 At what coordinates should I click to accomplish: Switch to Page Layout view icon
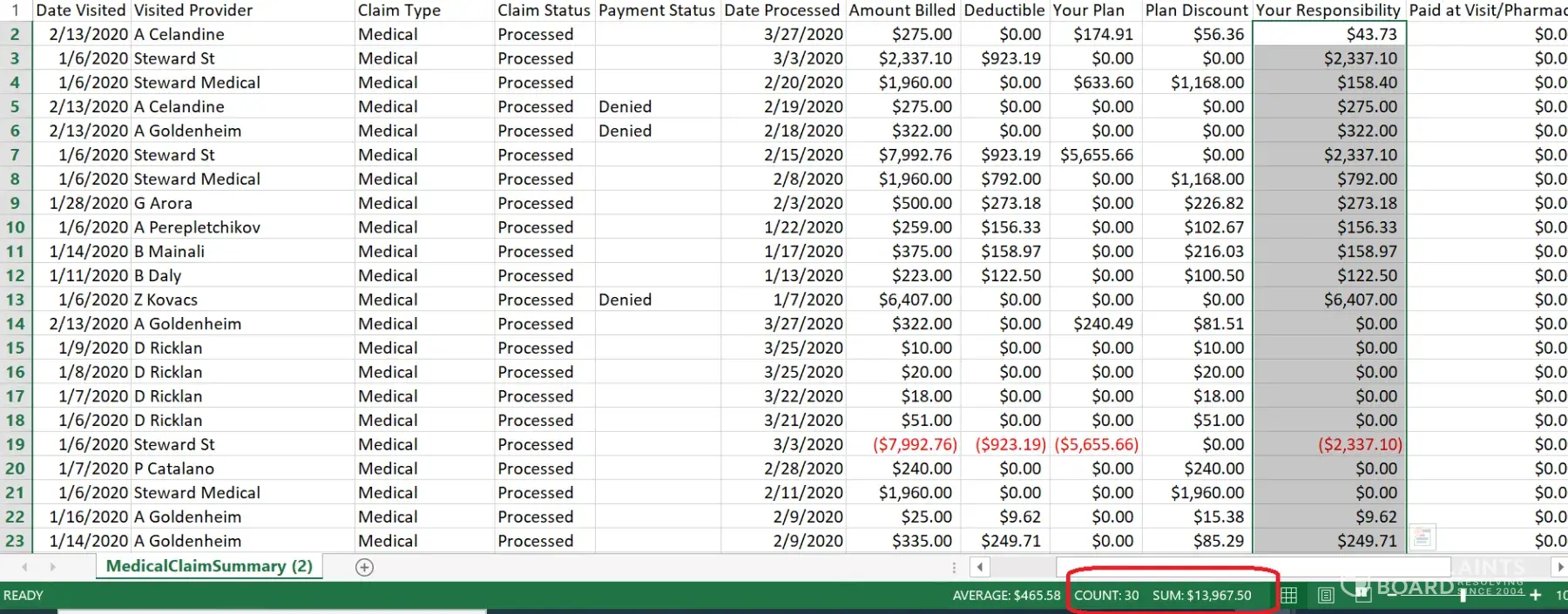[1327, 596]
